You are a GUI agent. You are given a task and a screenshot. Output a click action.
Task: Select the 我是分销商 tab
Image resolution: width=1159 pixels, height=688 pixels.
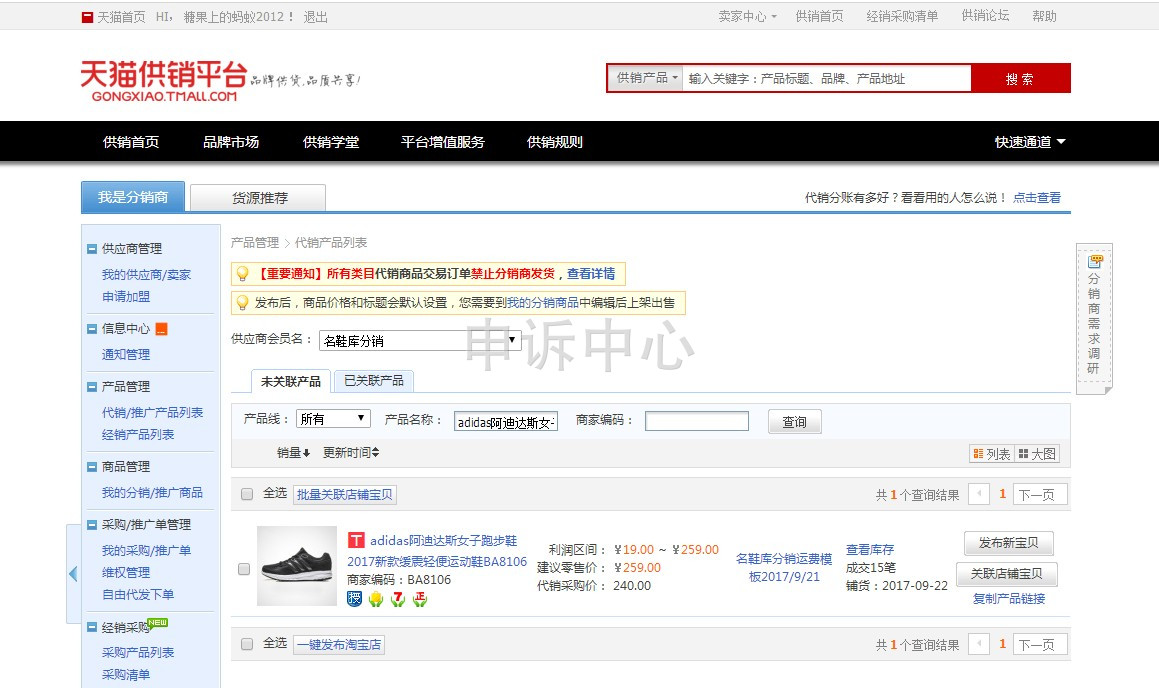(x=133, y=197)
